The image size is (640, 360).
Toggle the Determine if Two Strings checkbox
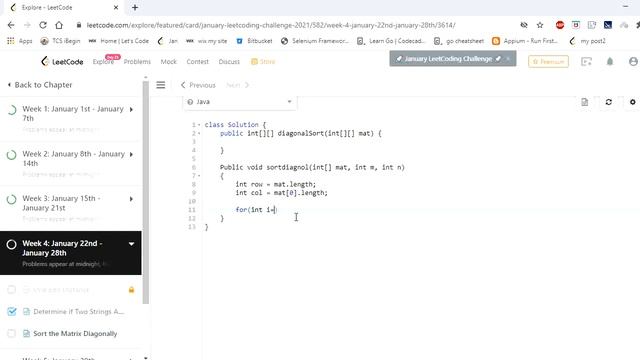[12, 311]
